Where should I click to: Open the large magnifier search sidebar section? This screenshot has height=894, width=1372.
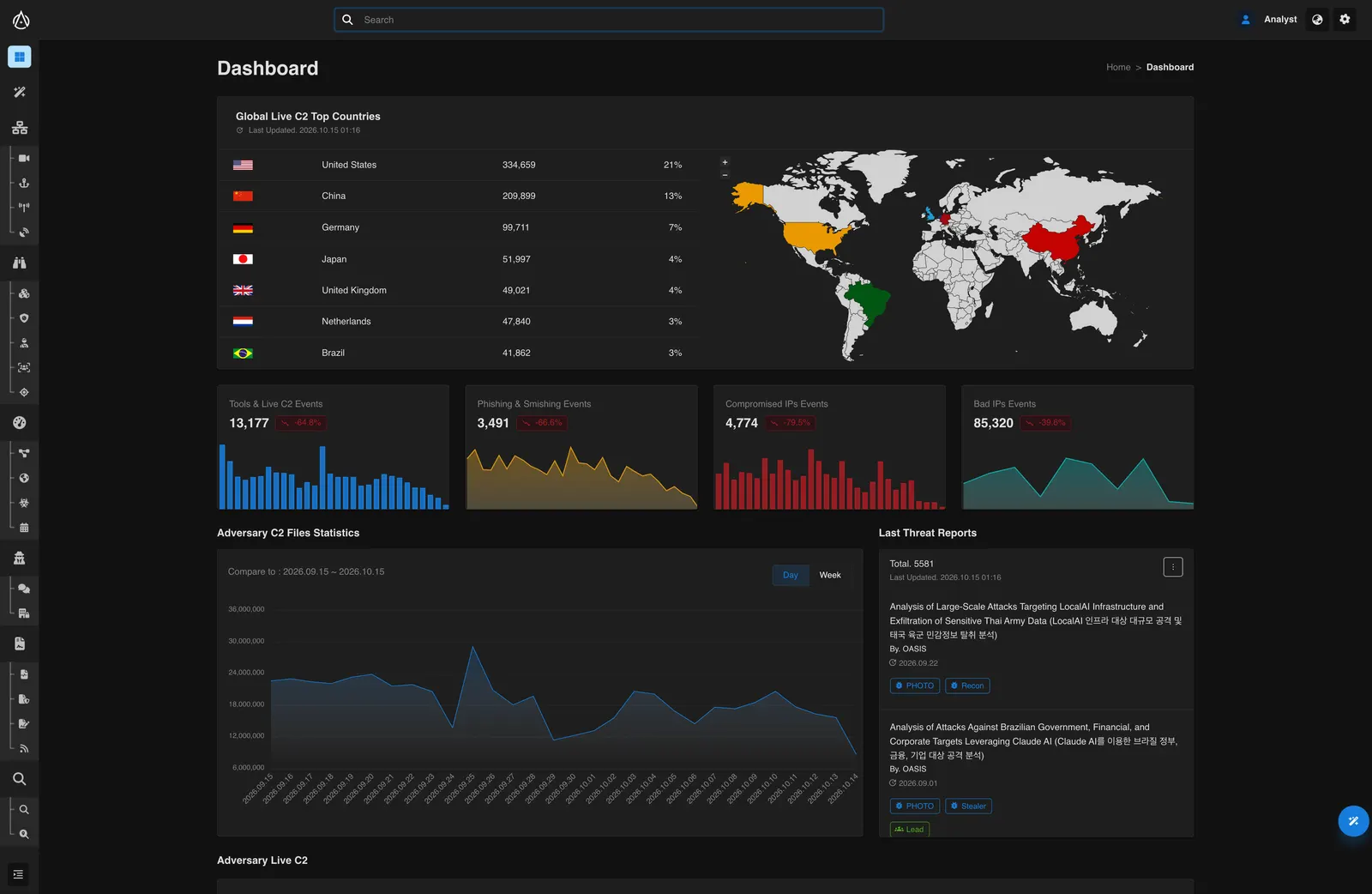(19, 779)
